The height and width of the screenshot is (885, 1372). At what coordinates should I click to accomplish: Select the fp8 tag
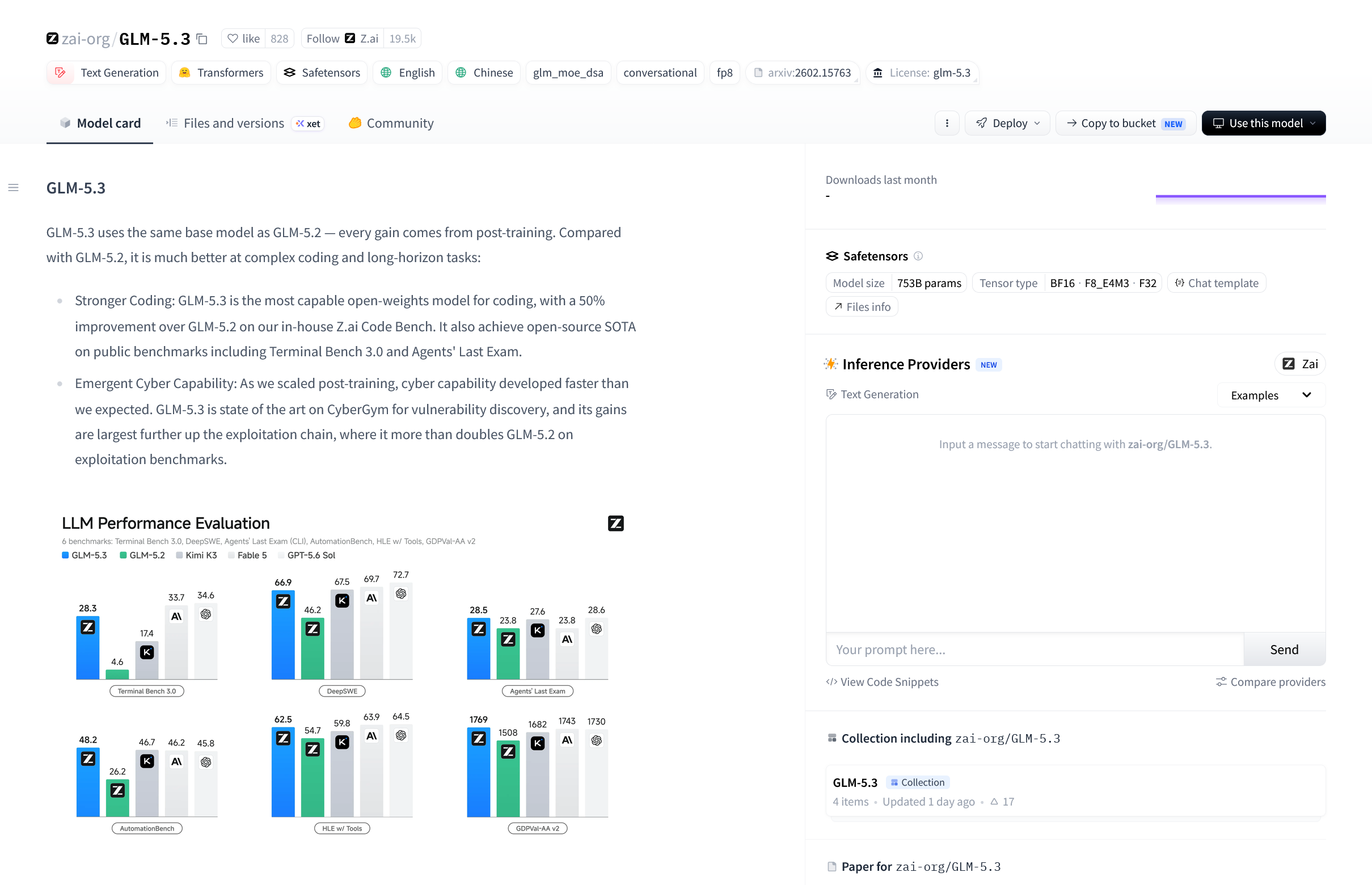[724, 73]
